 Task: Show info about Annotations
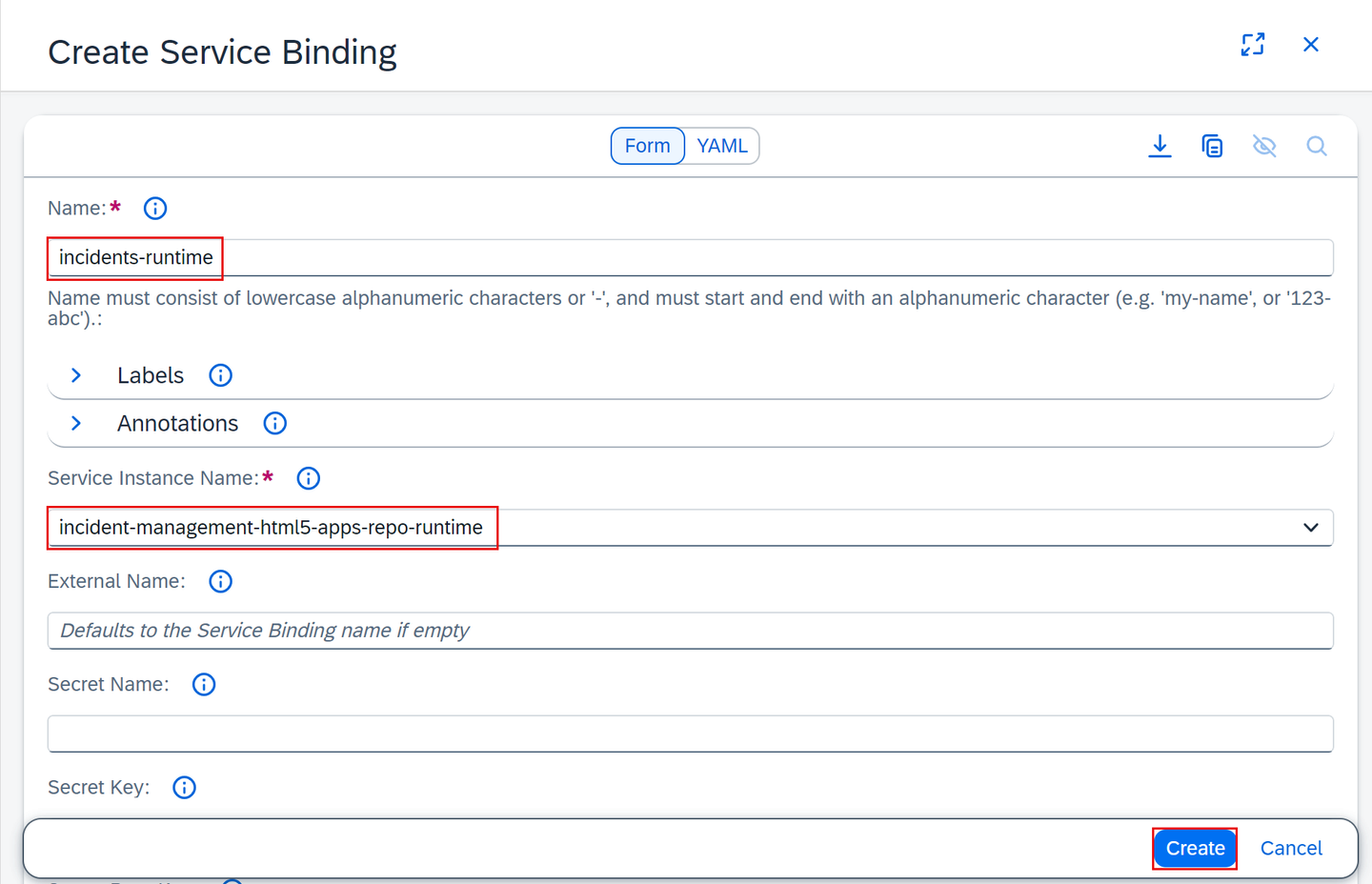point(274,423)
